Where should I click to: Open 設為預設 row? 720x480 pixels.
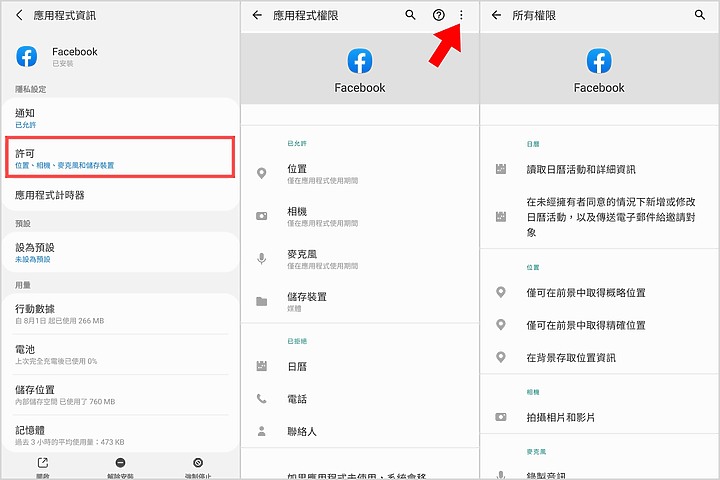click(120, 253)
